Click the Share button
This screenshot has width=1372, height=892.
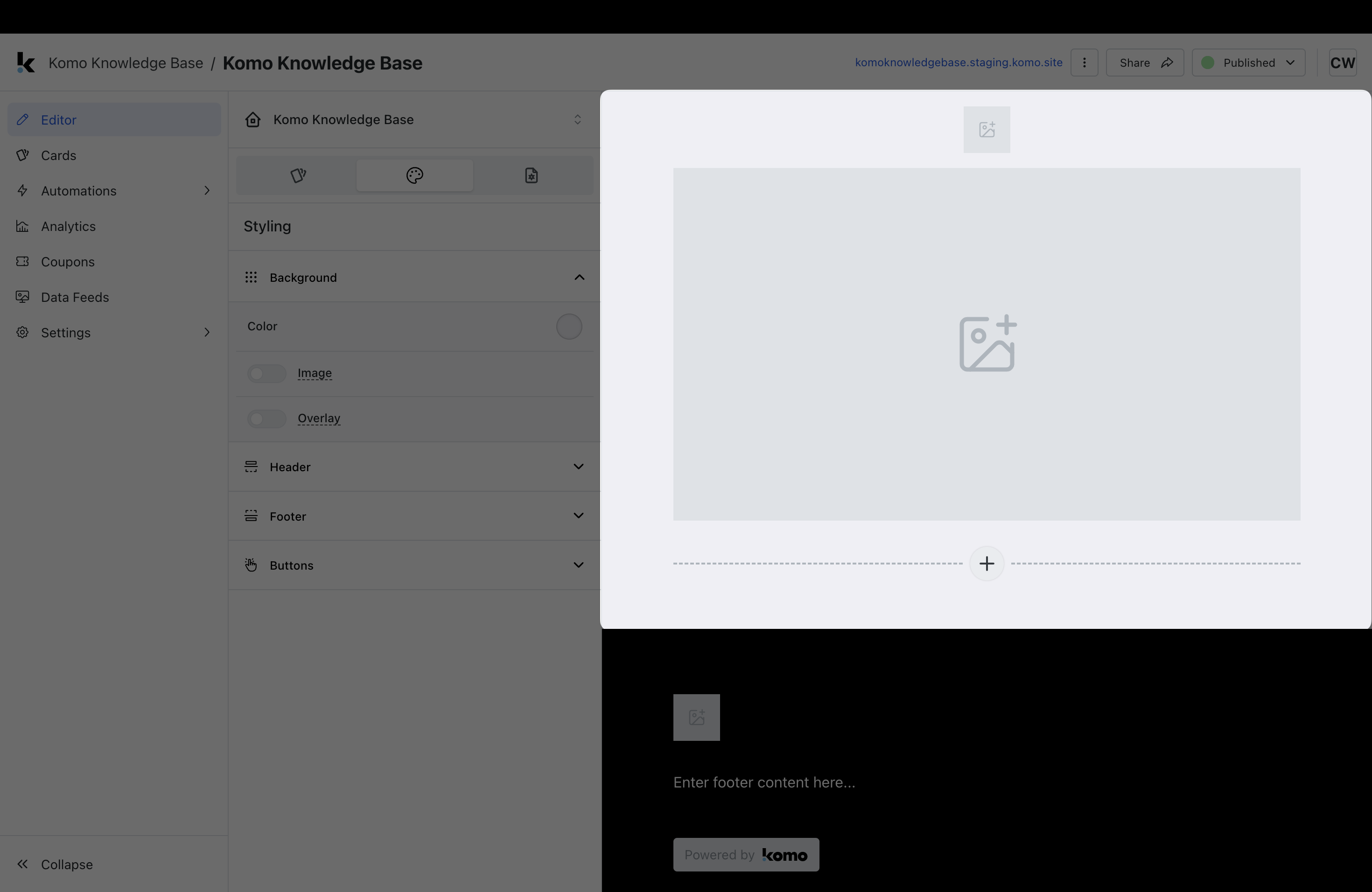pyautogui.click(x=1144, y=63)
